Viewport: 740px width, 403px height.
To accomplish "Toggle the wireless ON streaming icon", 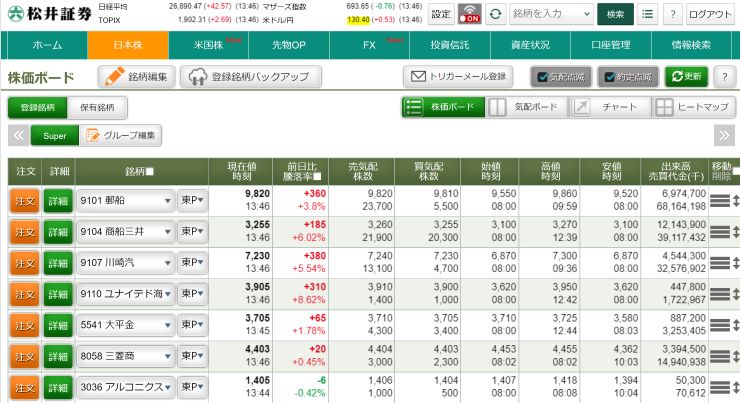I will point(470,14).
